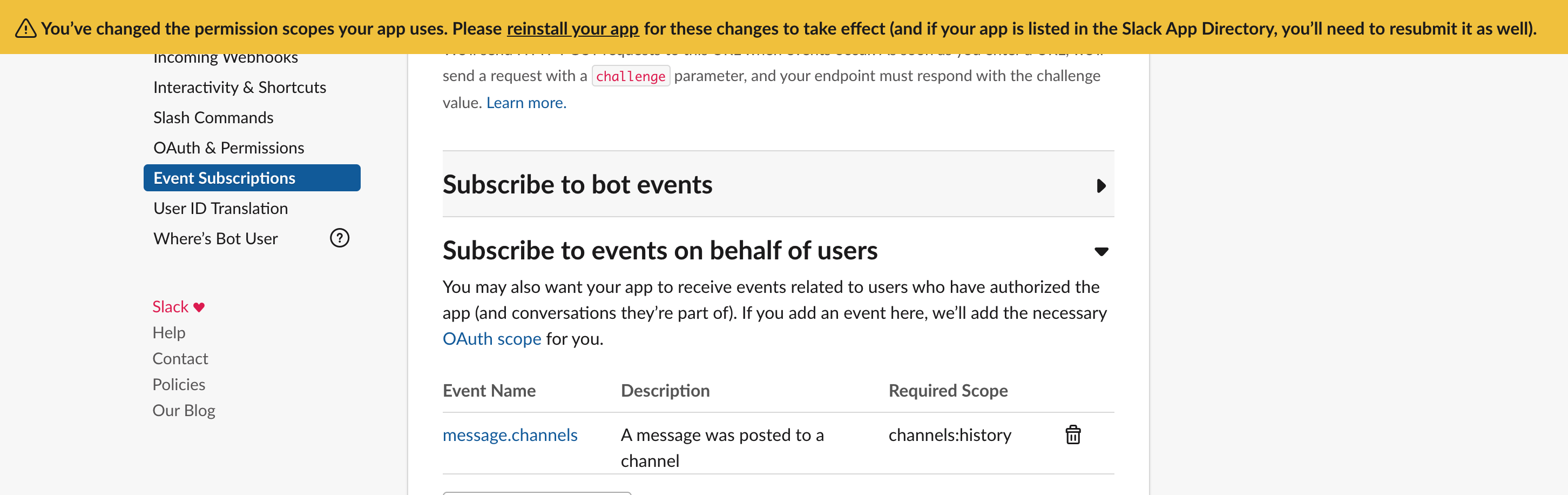1568x495 pixels.
Task: Click the warning triangle icon in banner
Action: coord(25,29)
